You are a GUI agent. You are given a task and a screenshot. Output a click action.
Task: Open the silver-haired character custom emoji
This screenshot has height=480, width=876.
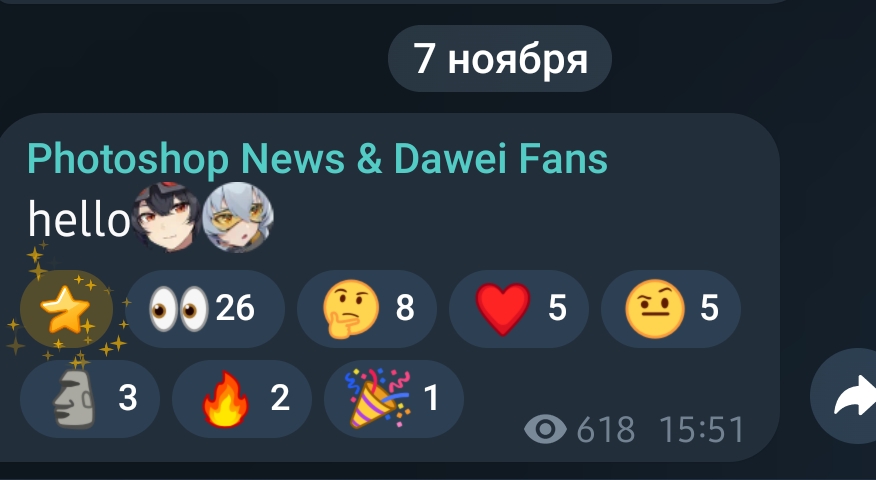coord(238,217)
